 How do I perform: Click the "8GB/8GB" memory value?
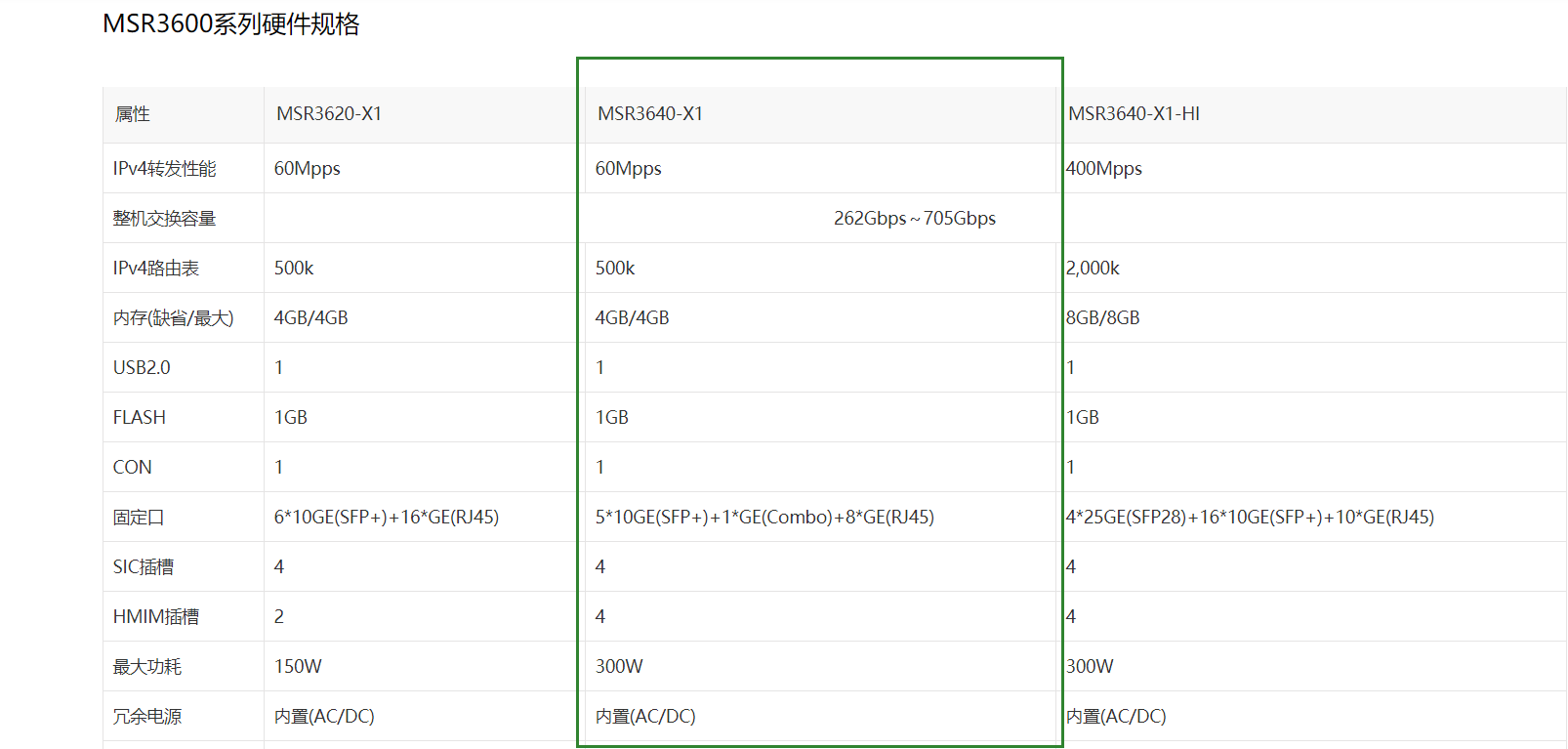click(x=1103, y=318)
